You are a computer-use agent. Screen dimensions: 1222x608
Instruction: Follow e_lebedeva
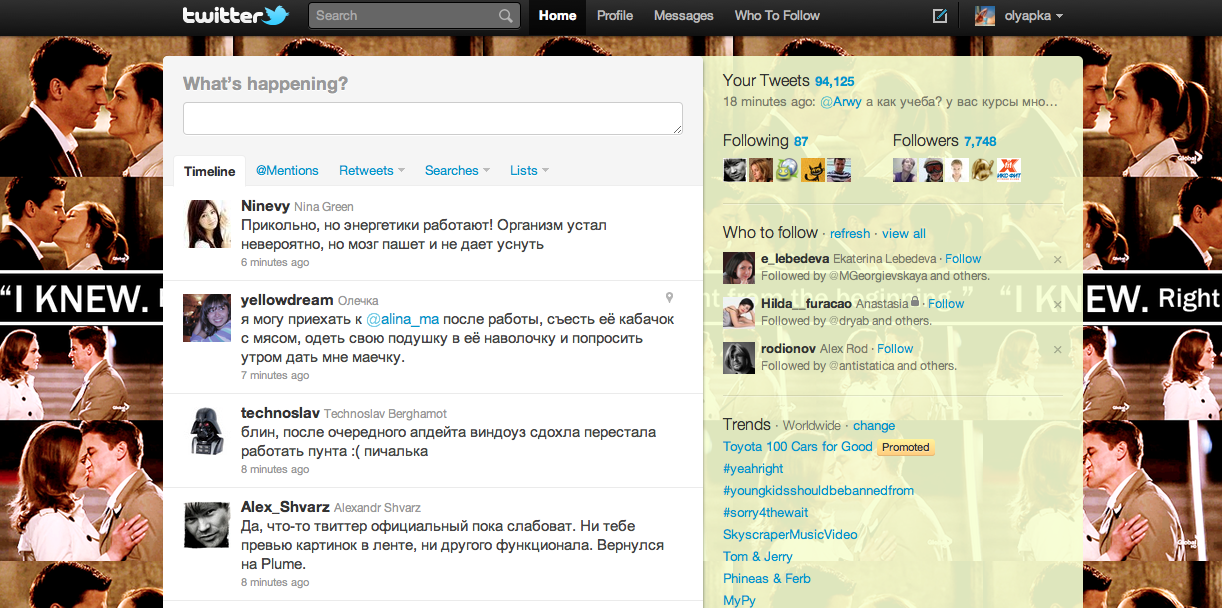tap(963, 259)
